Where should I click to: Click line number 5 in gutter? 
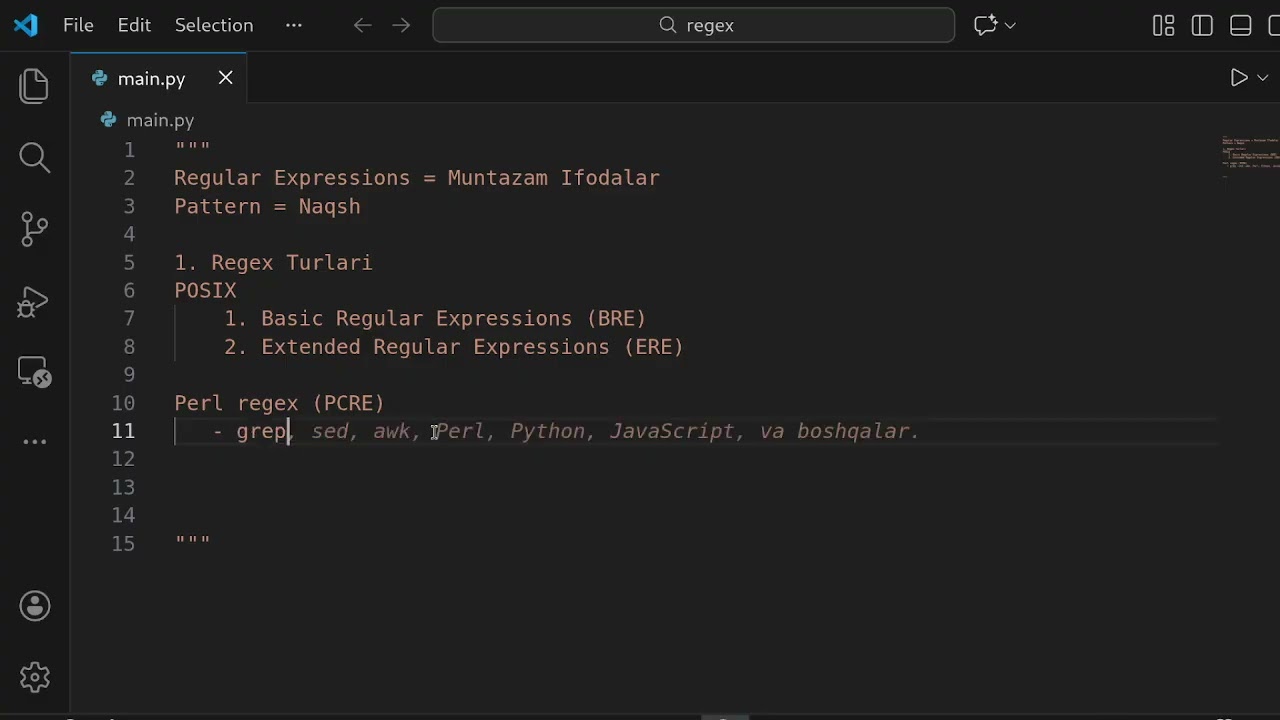click(x=129, y=262)
